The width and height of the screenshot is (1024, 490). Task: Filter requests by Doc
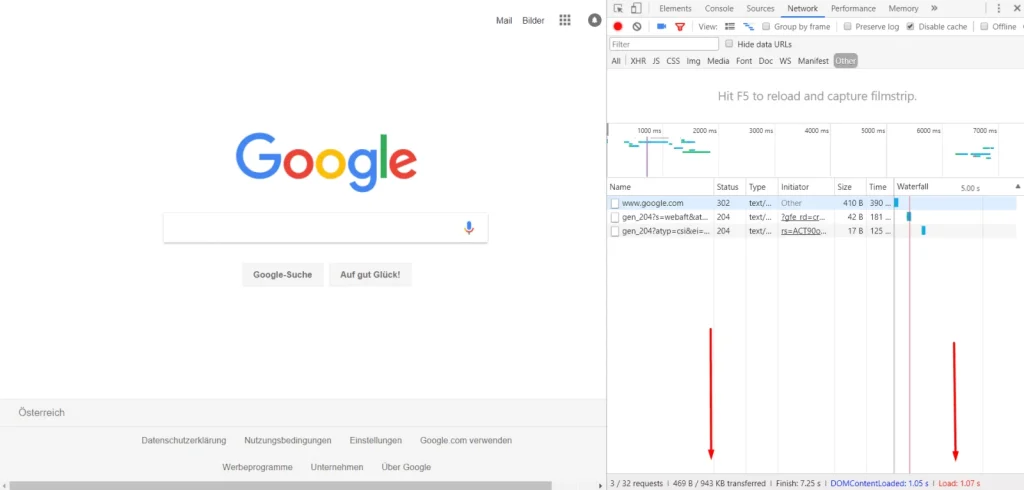click(x=765, y=61)
